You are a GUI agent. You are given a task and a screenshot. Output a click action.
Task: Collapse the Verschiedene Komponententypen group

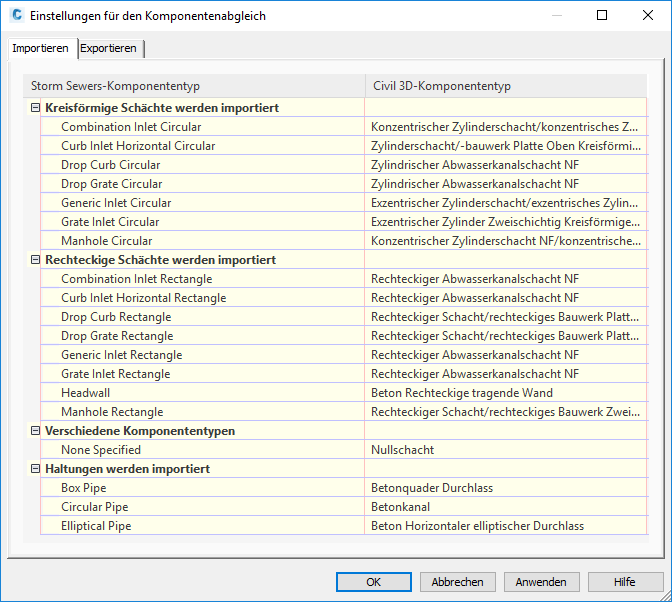pos(36,431)
